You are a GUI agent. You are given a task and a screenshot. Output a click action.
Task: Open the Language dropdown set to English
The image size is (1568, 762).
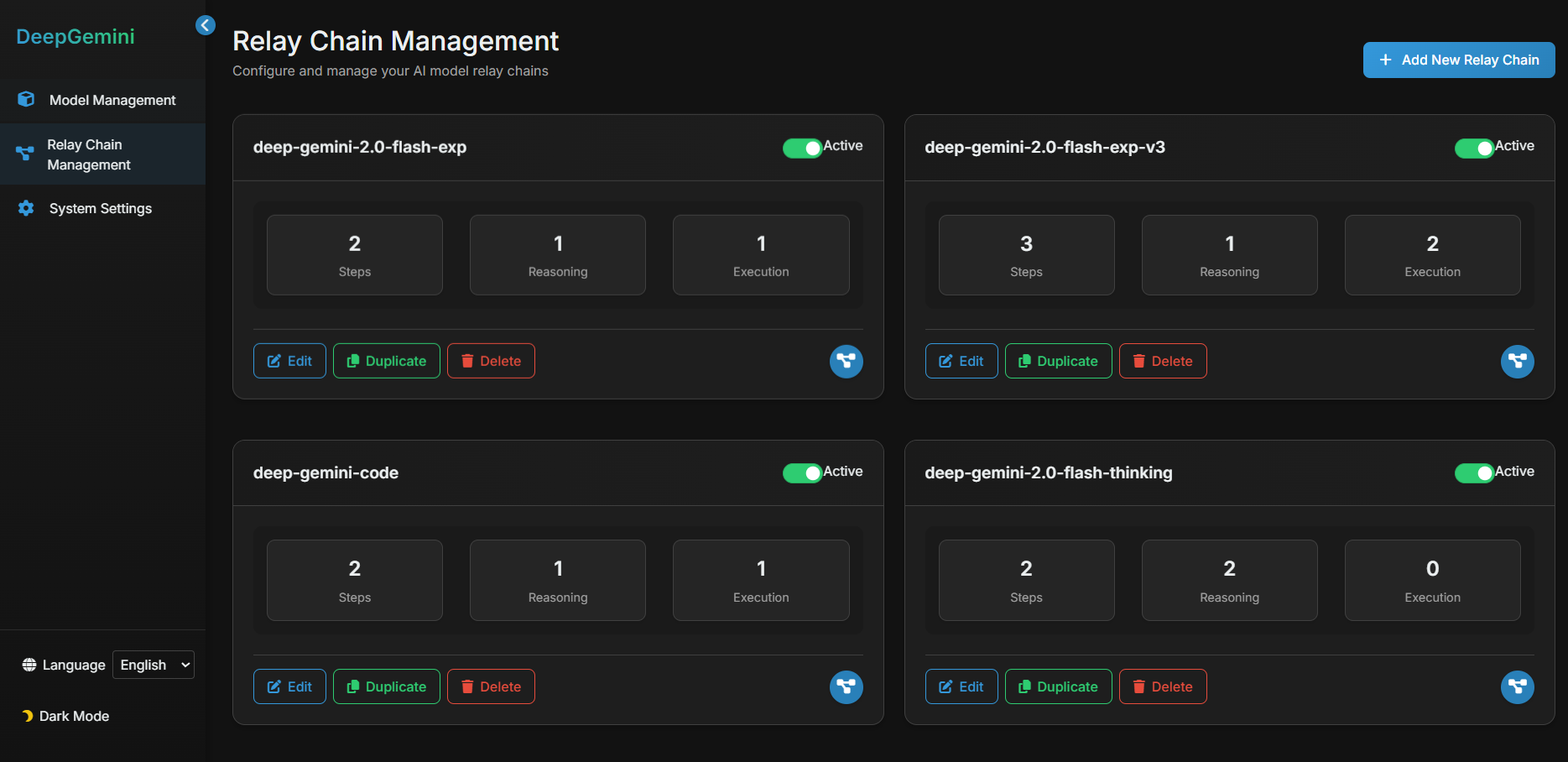click(154, 665)
